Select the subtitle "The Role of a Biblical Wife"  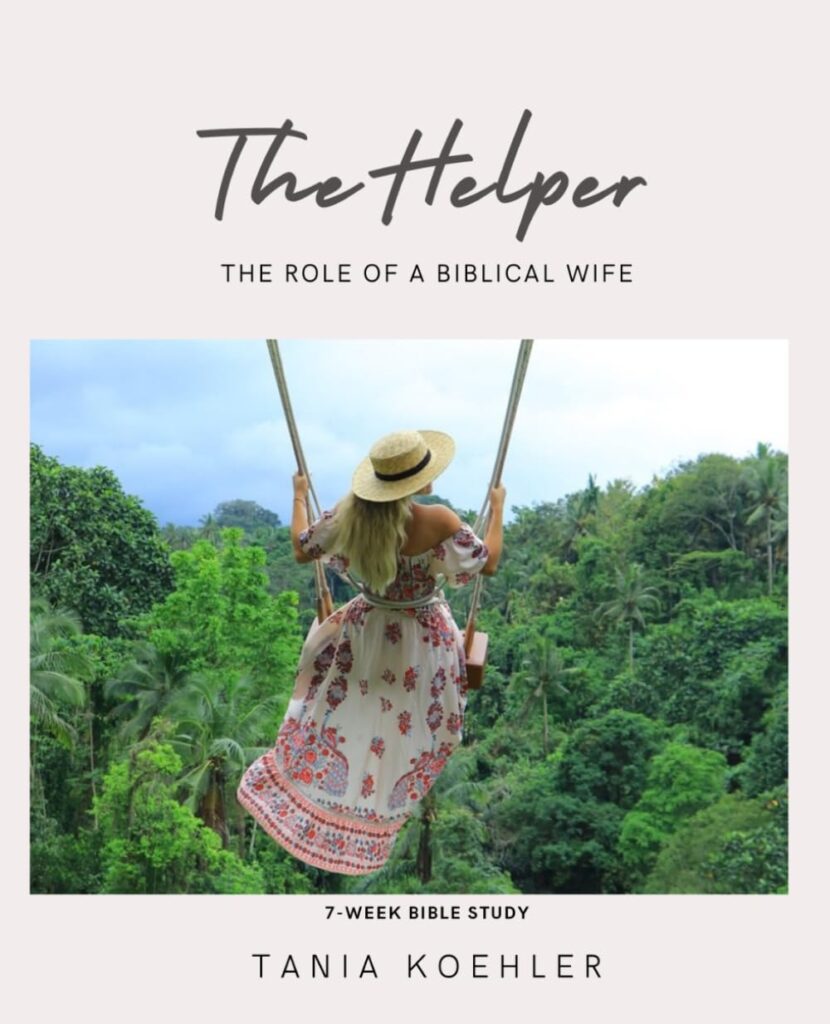(427, 273)
